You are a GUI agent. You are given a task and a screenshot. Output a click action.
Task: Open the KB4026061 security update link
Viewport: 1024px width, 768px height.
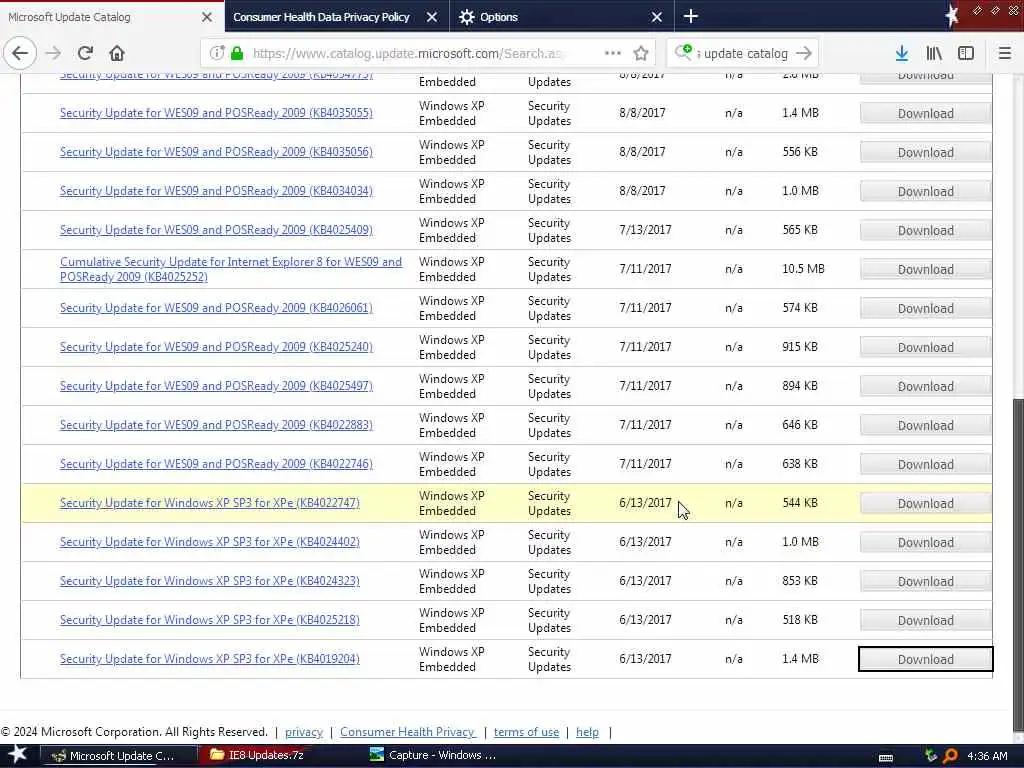point(216,308)
